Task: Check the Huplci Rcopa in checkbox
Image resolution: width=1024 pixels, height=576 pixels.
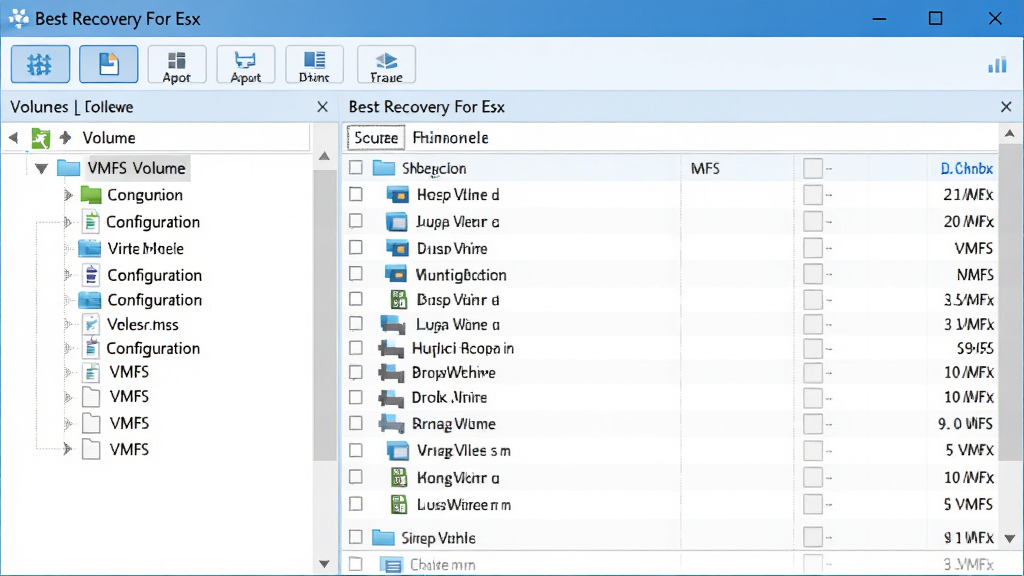Action: (x=355, y=347)
